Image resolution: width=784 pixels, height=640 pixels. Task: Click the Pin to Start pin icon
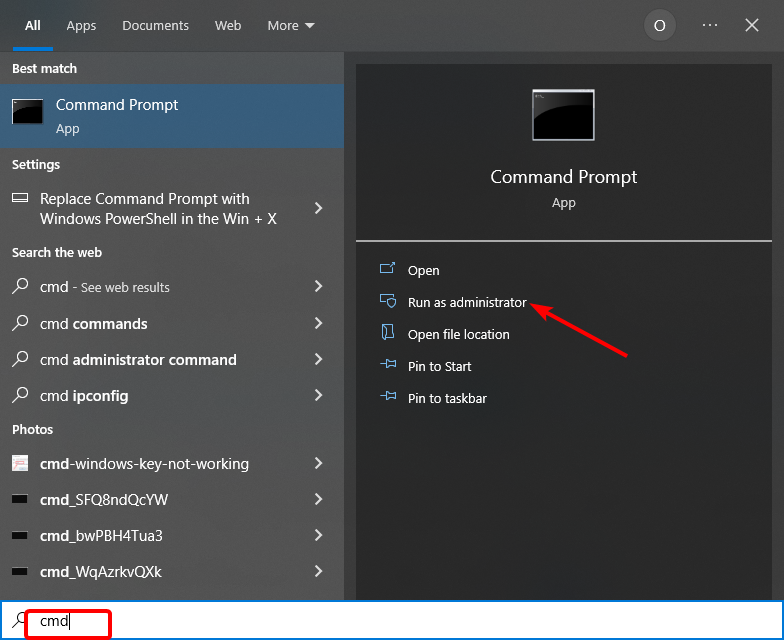(388, 364)
